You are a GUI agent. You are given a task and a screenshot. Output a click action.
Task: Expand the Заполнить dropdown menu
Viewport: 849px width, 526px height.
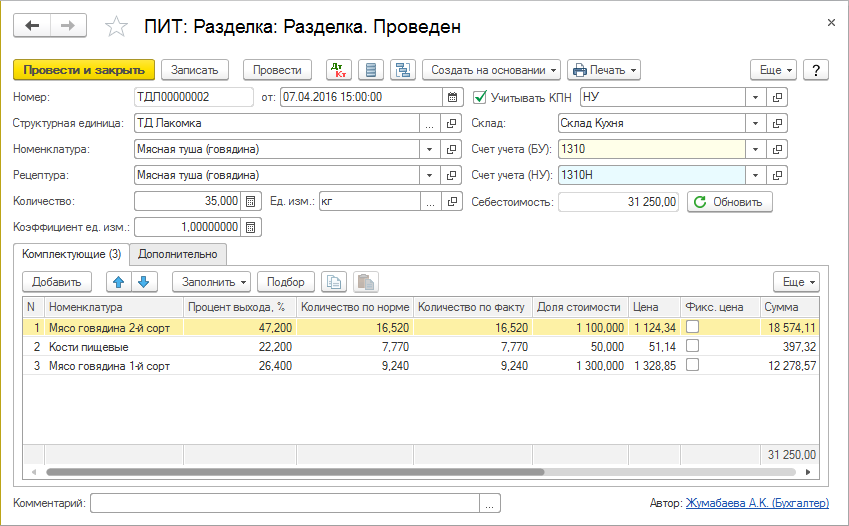pos(211,282)
